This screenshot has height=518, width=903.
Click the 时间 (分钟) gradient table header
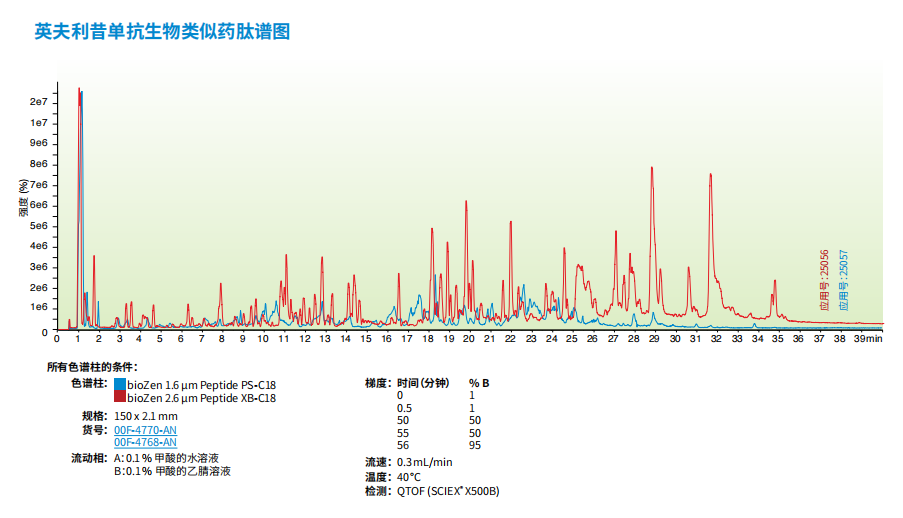tap(423, 383)
